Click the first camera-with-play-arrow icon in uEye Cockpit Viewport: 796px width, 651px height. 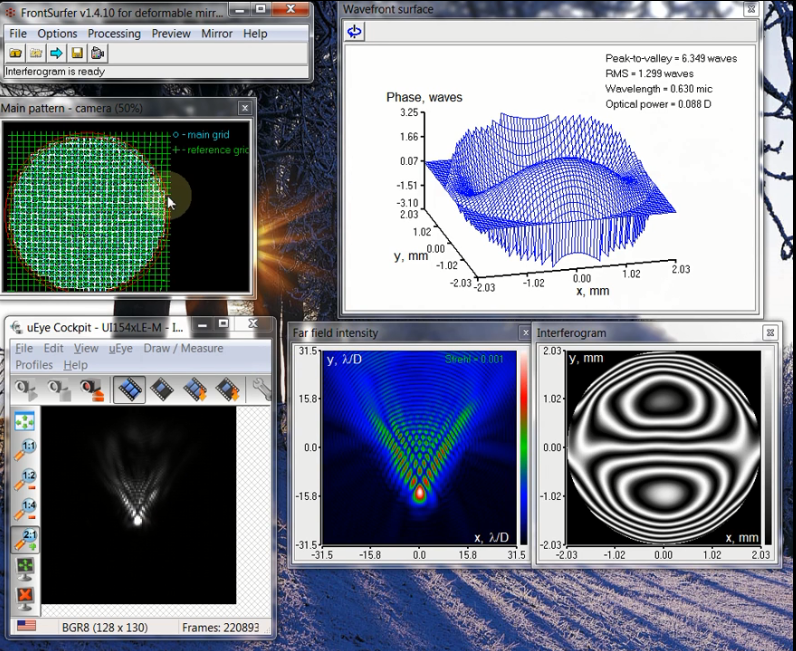(x=25, y=390)
